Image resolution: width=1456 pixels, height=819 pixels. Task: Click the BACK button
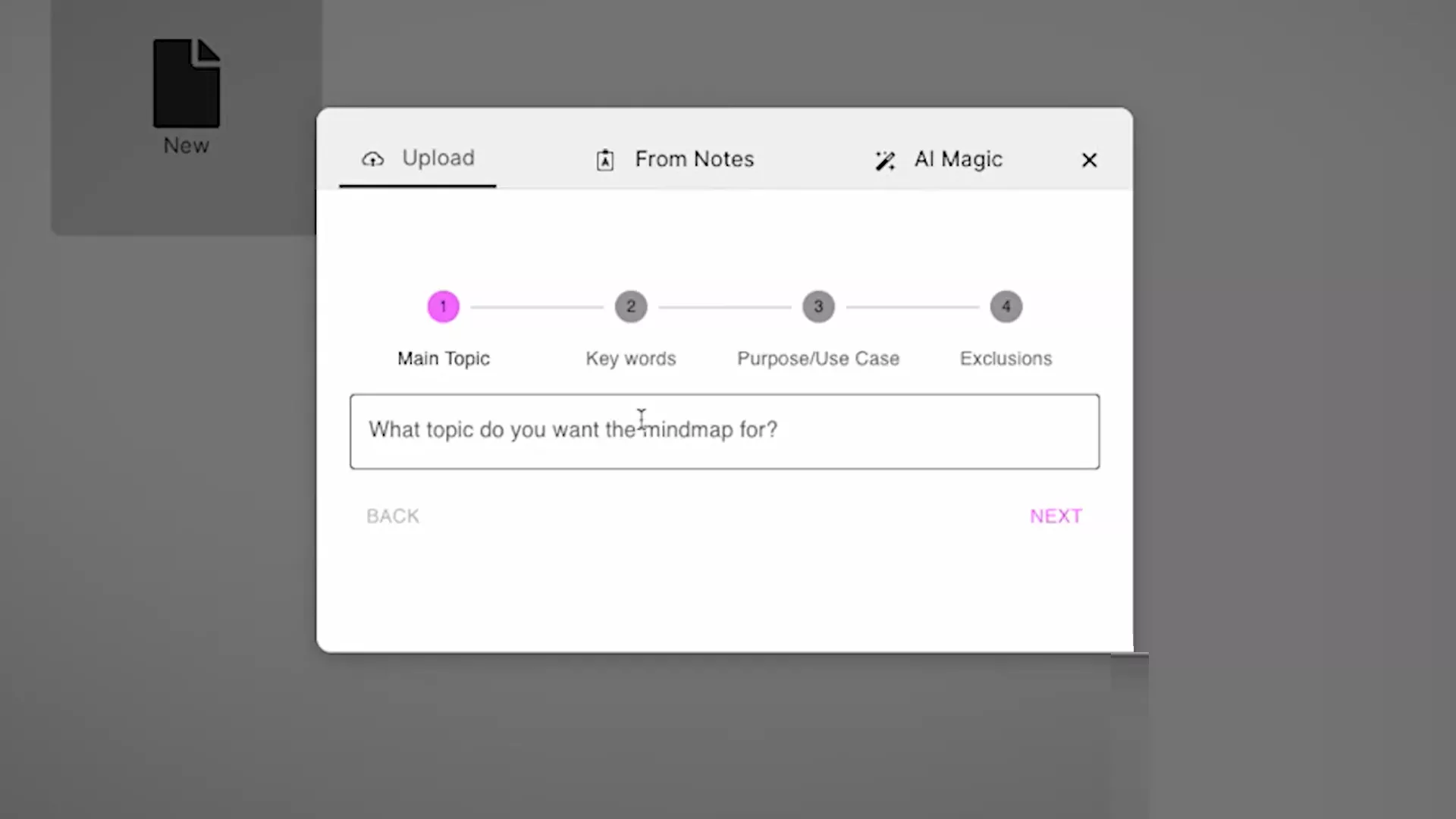(x=392, y=515)
